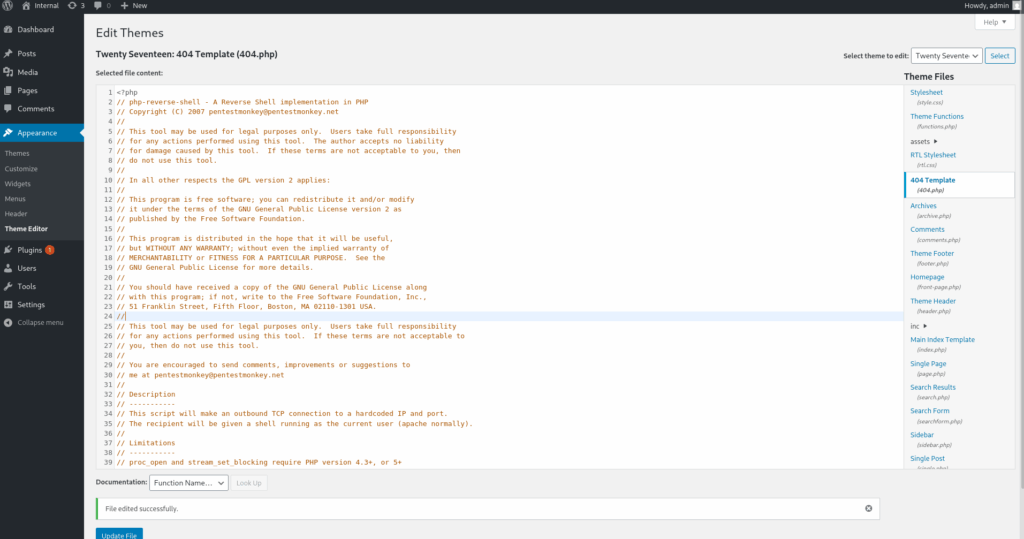This screenshot has height=539, width=1024.
Task: Open the Function Name documentation dropdown
Action: (x=189, y=483)
